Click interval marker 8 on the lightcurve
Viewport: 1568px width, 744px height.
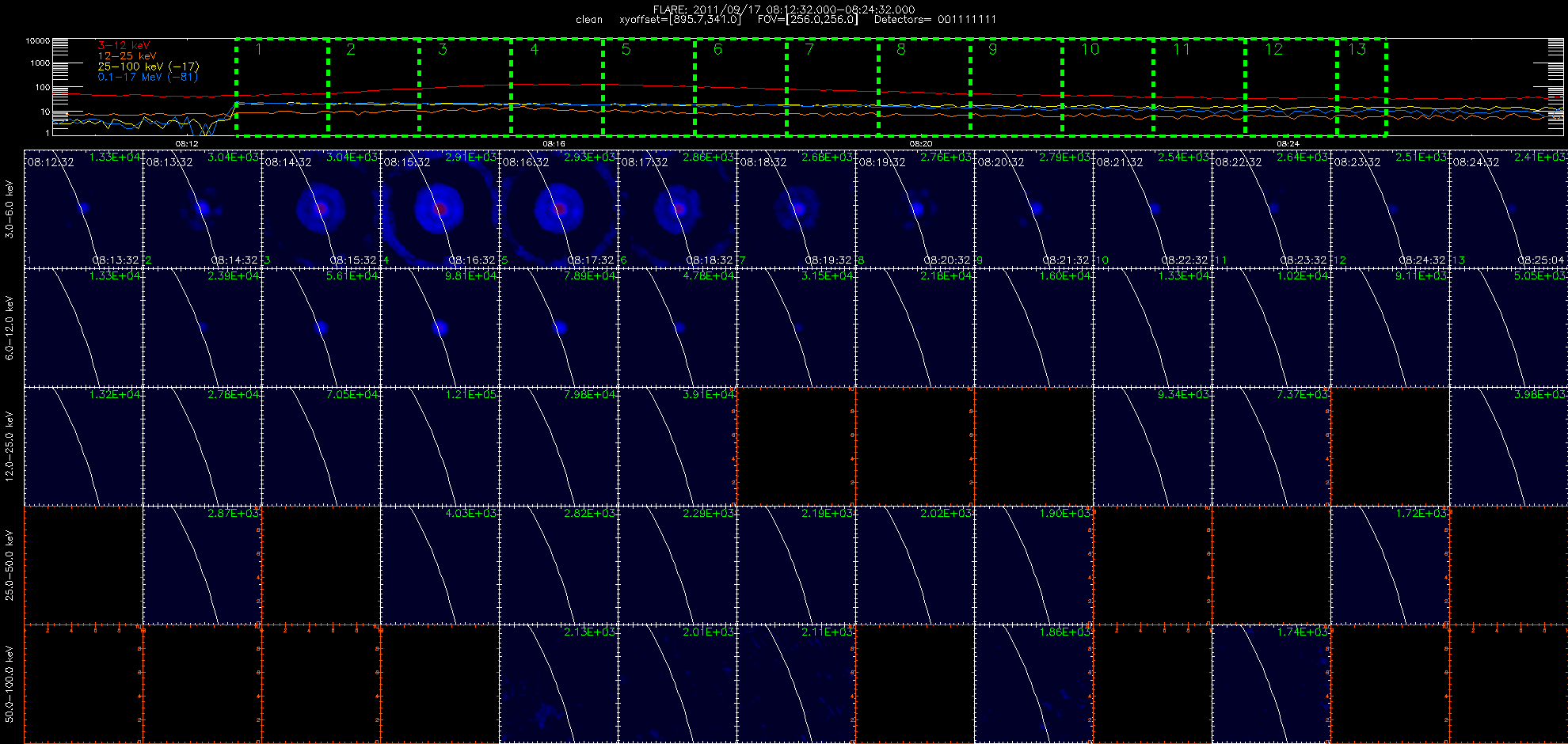[901, 49]
